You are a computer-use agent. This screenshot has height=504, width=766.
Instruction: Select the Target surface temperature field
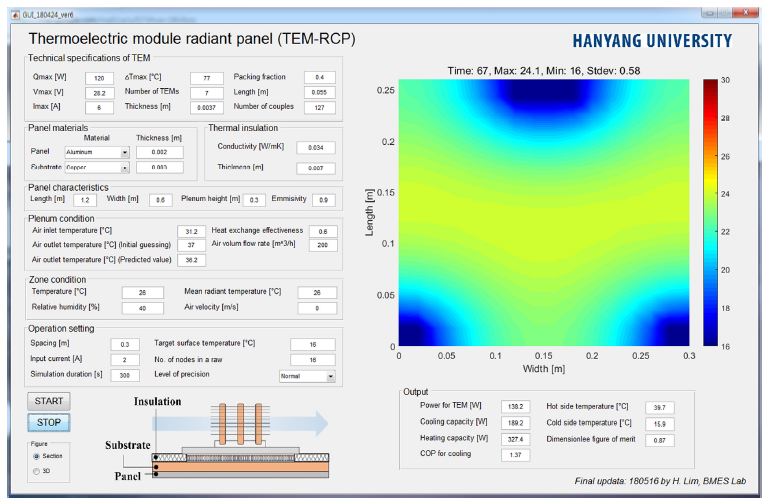point(312,344)
